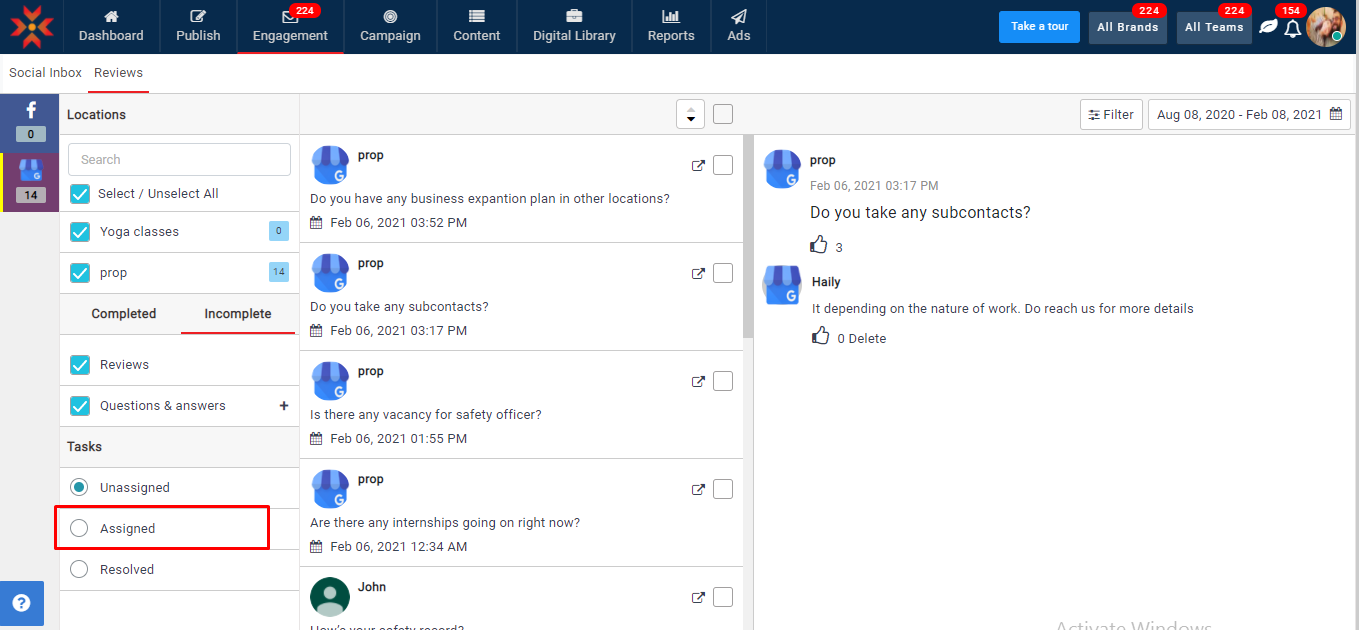This screenshot has height=630, width=1359.
Task: Click the locations Search input field
Action: 179,160
